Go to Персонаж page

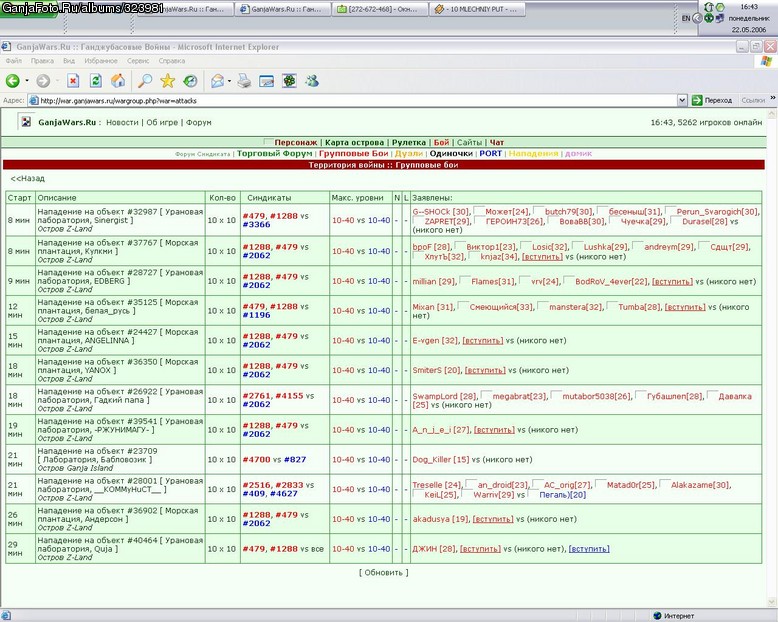coord(296,142)
